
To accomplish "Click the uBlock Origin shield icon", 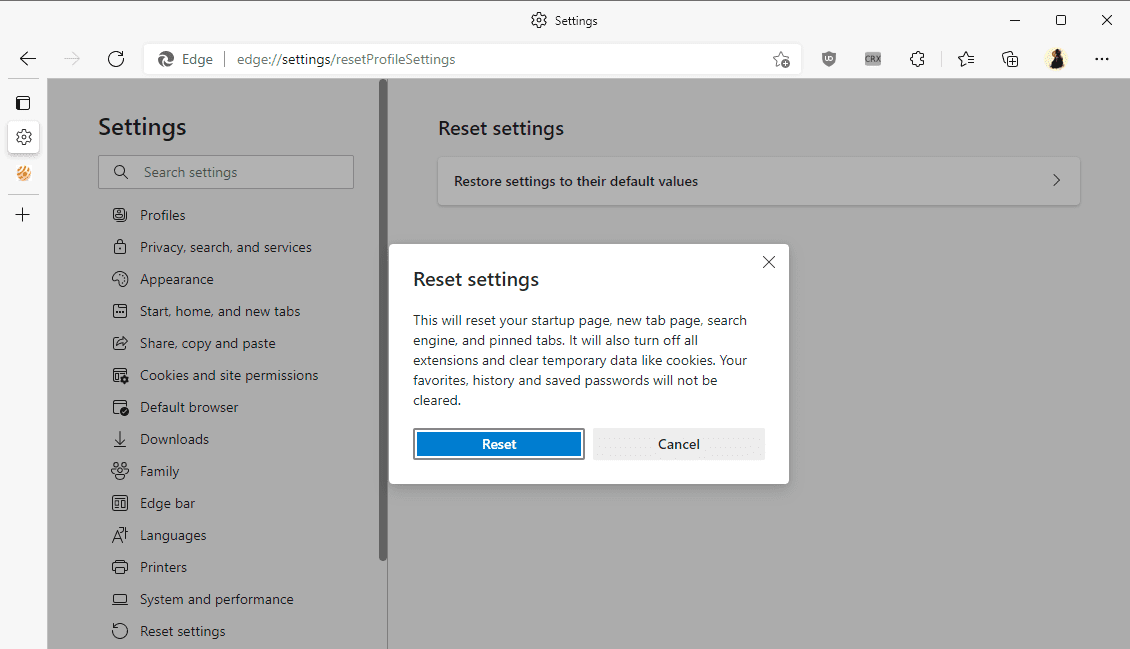I will pos(829,59).
